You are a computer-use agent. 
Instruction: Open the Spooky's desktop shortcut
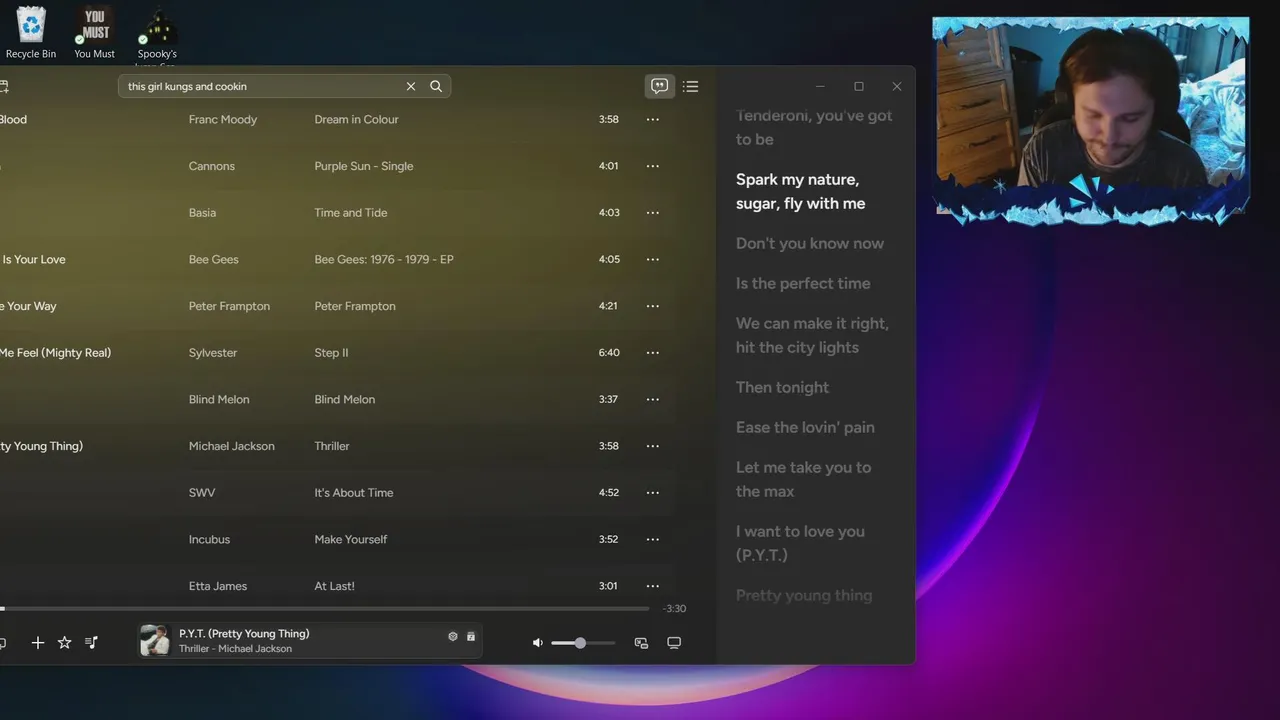click(157, 35)
